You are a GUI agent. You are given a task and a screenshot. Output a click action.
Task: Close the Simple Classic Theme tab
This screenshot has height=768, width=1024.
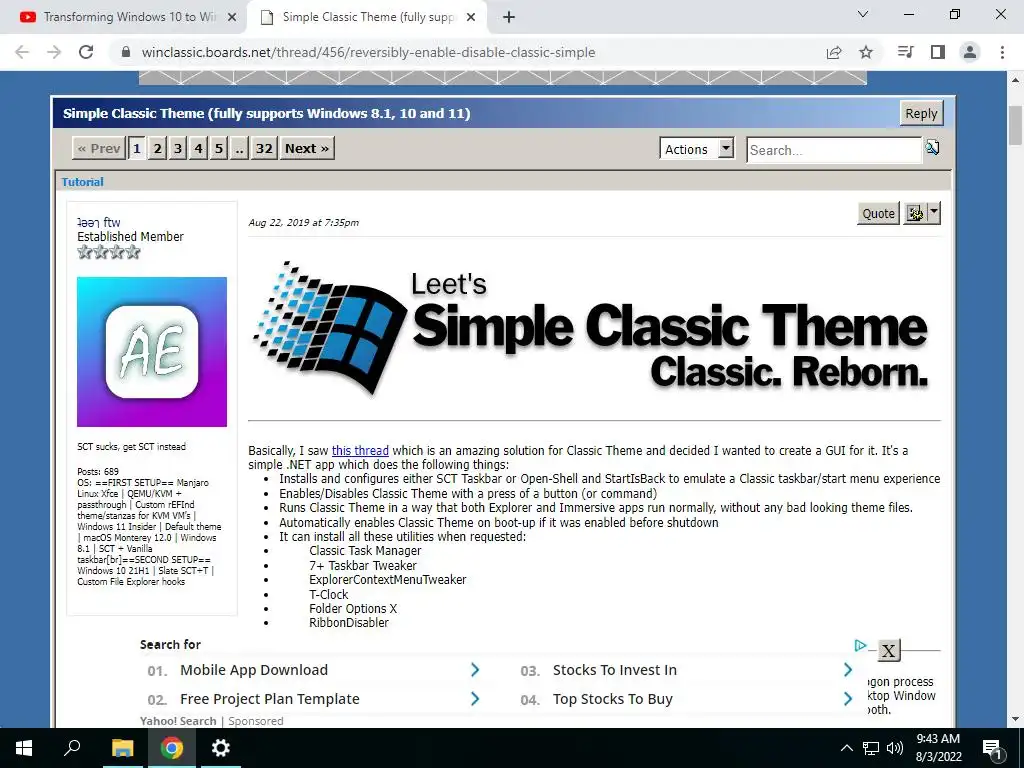pos(471,17)
